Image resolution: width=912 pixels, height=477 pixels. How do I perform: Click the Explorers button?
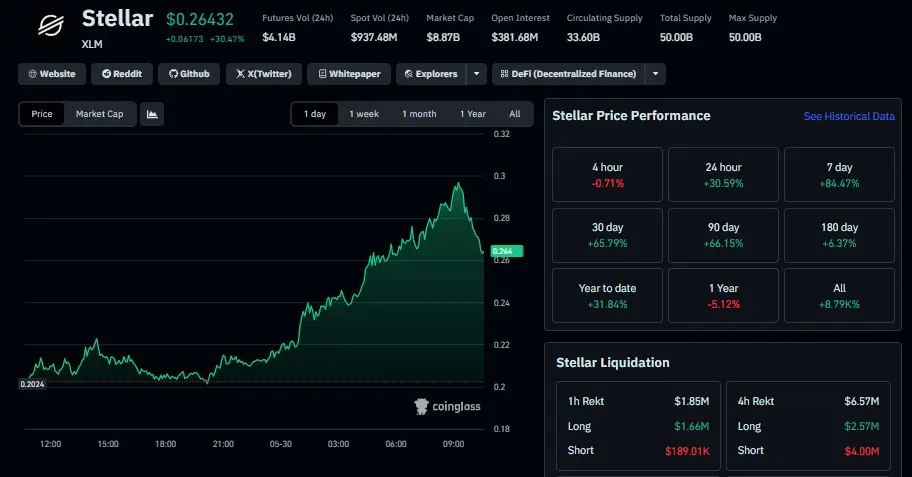(x=431, y=74)
